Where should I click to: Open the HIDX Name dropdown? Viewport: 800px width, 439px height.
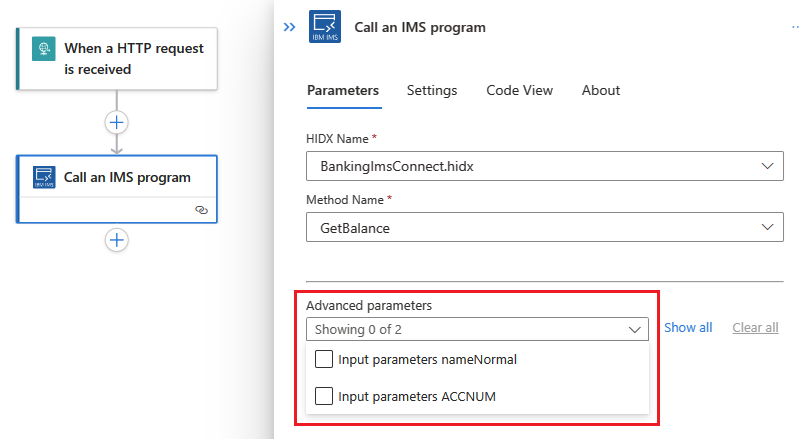click(x=544, y=166)
